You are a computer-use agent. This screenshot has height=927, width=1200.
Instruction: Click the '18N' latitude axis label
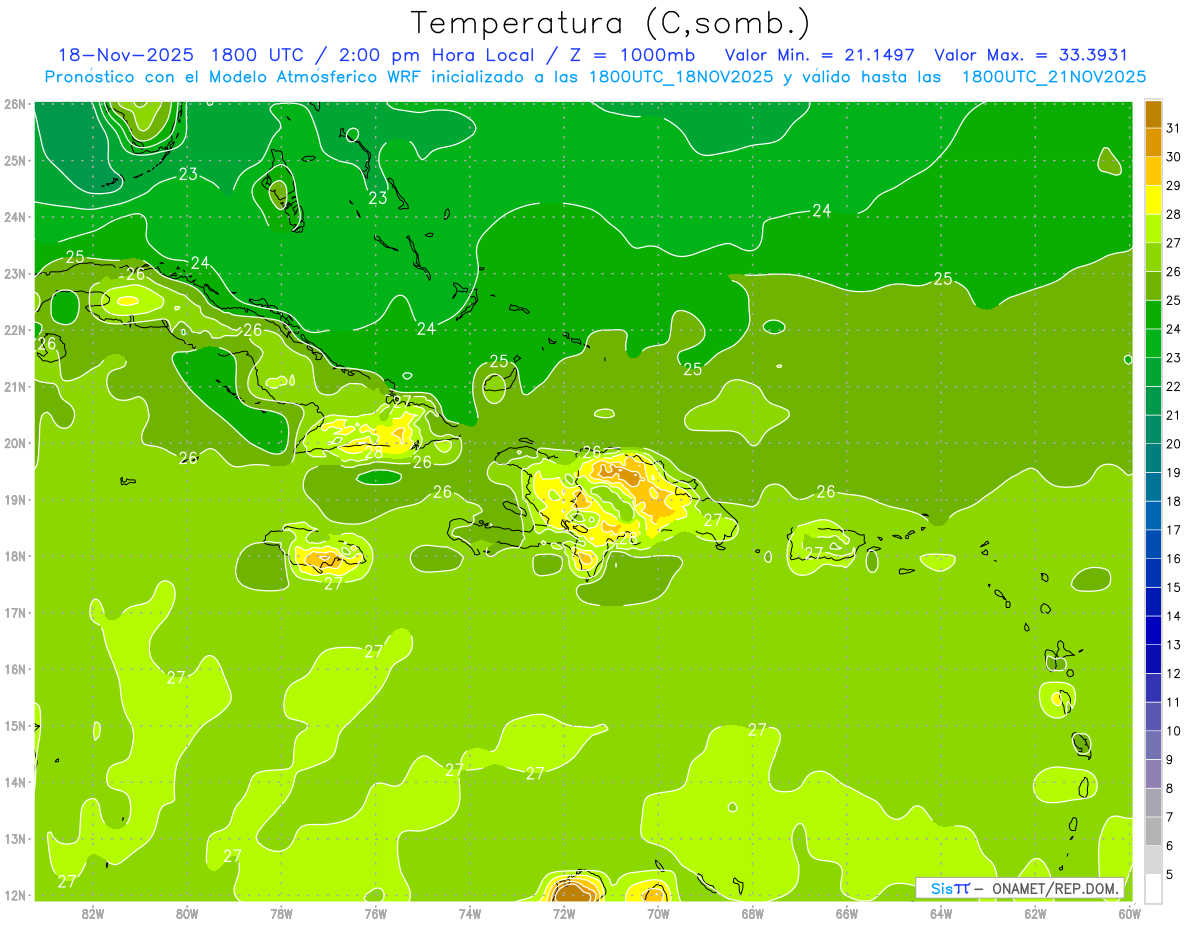coord(15,556)
